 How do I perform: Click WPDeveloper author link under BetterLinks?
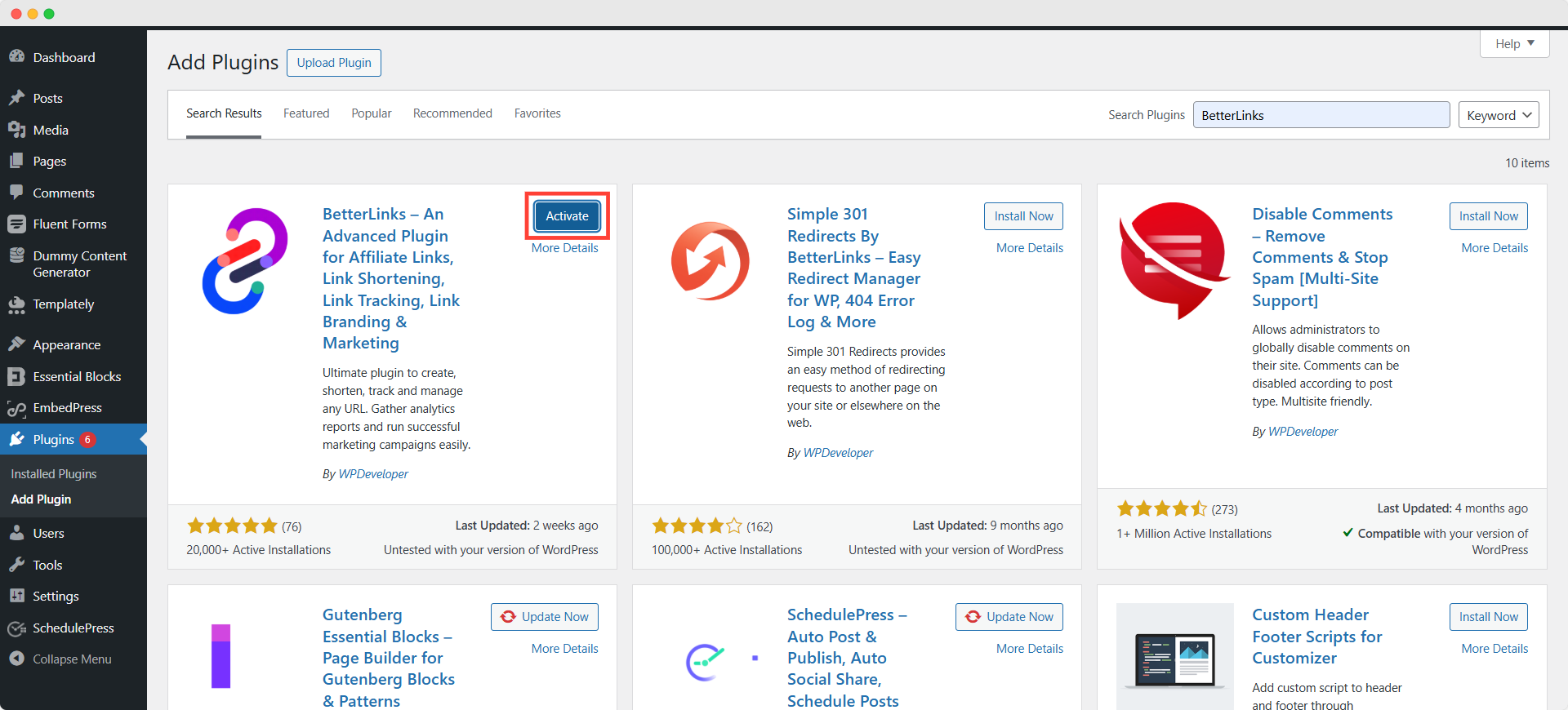(x=373, y=474)
